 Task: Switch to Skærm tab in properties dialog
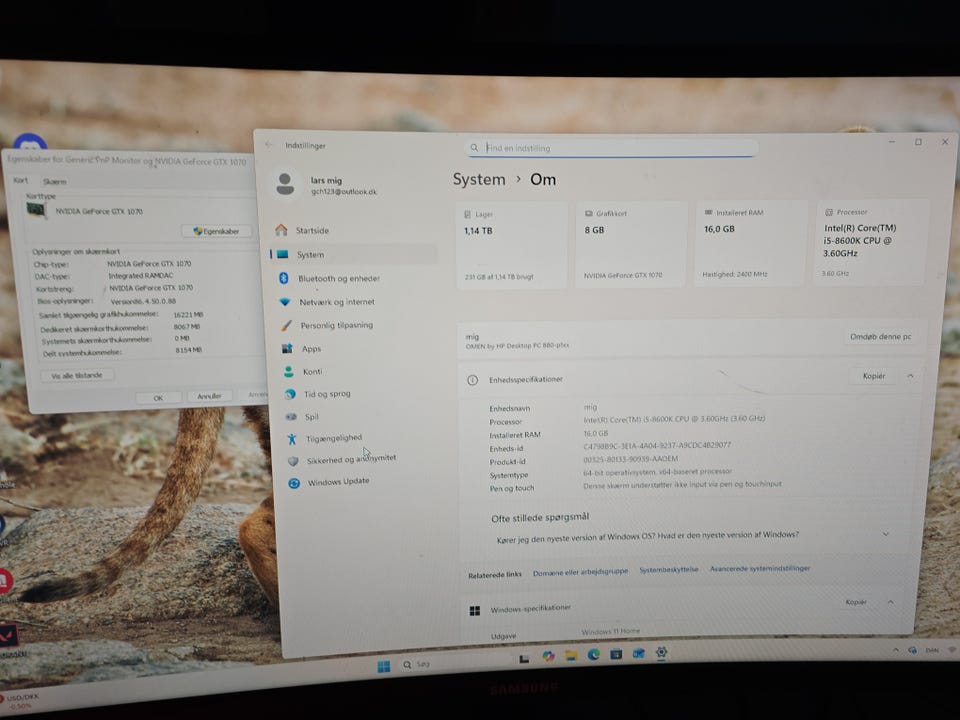tap(54, 182)
